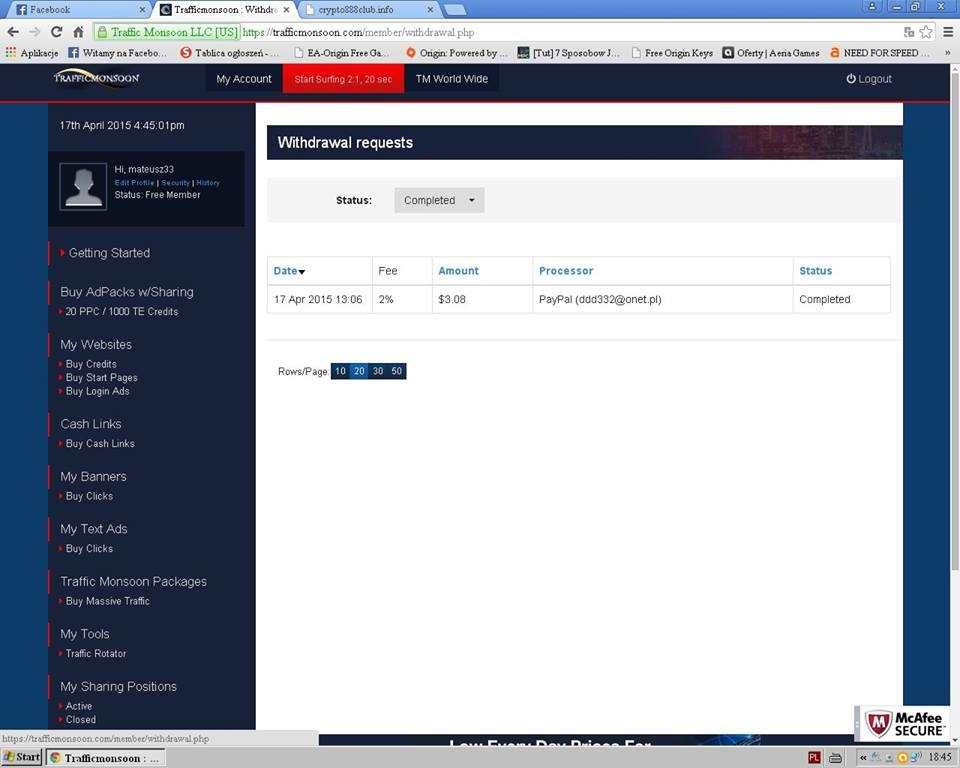Log out using the Logout link
The height and width of the screenshot is (768, 960).
click(x=868, y=79)
